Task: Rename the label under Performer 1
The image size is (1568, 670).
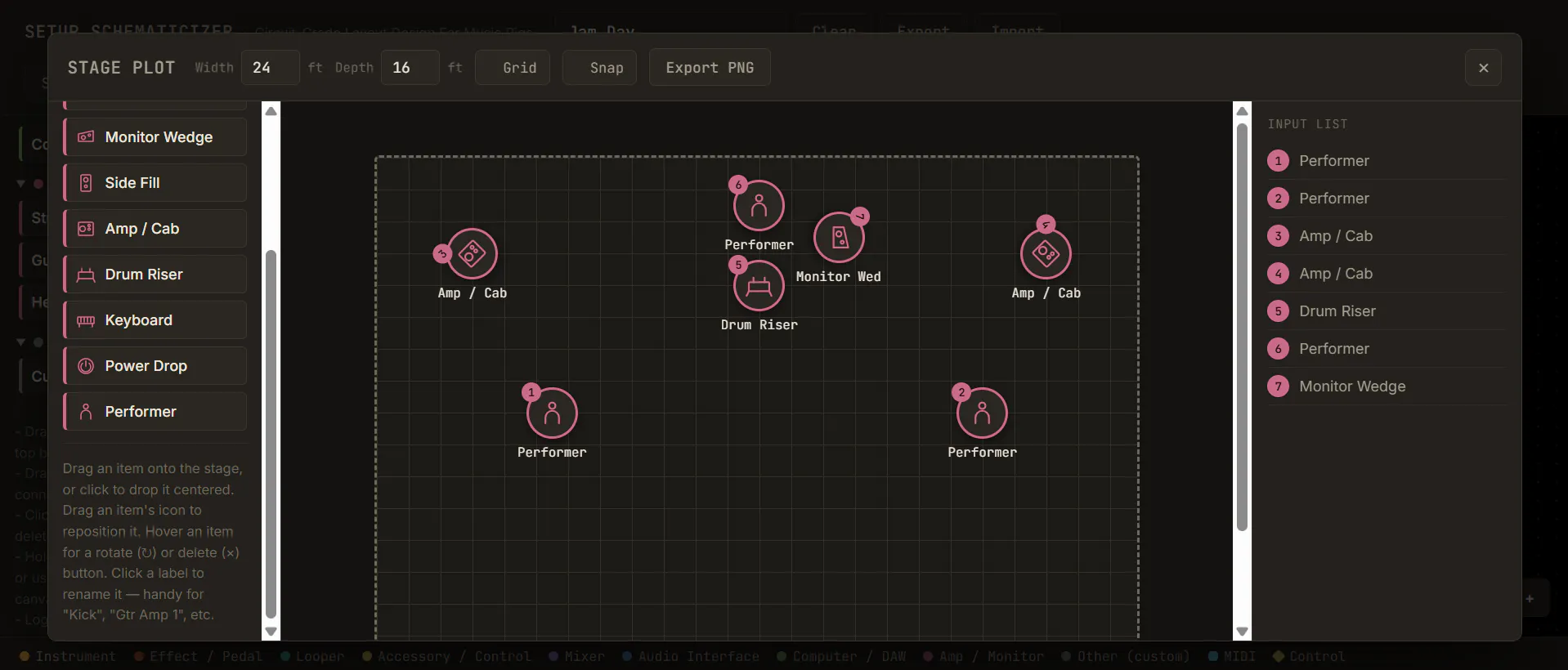Action: (553, 453)
